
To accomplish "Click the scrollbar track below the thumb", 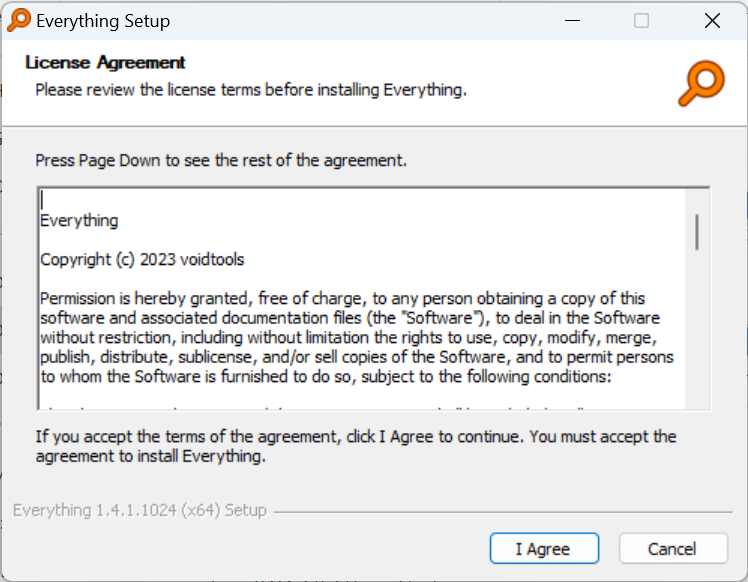I will point(697,329).
